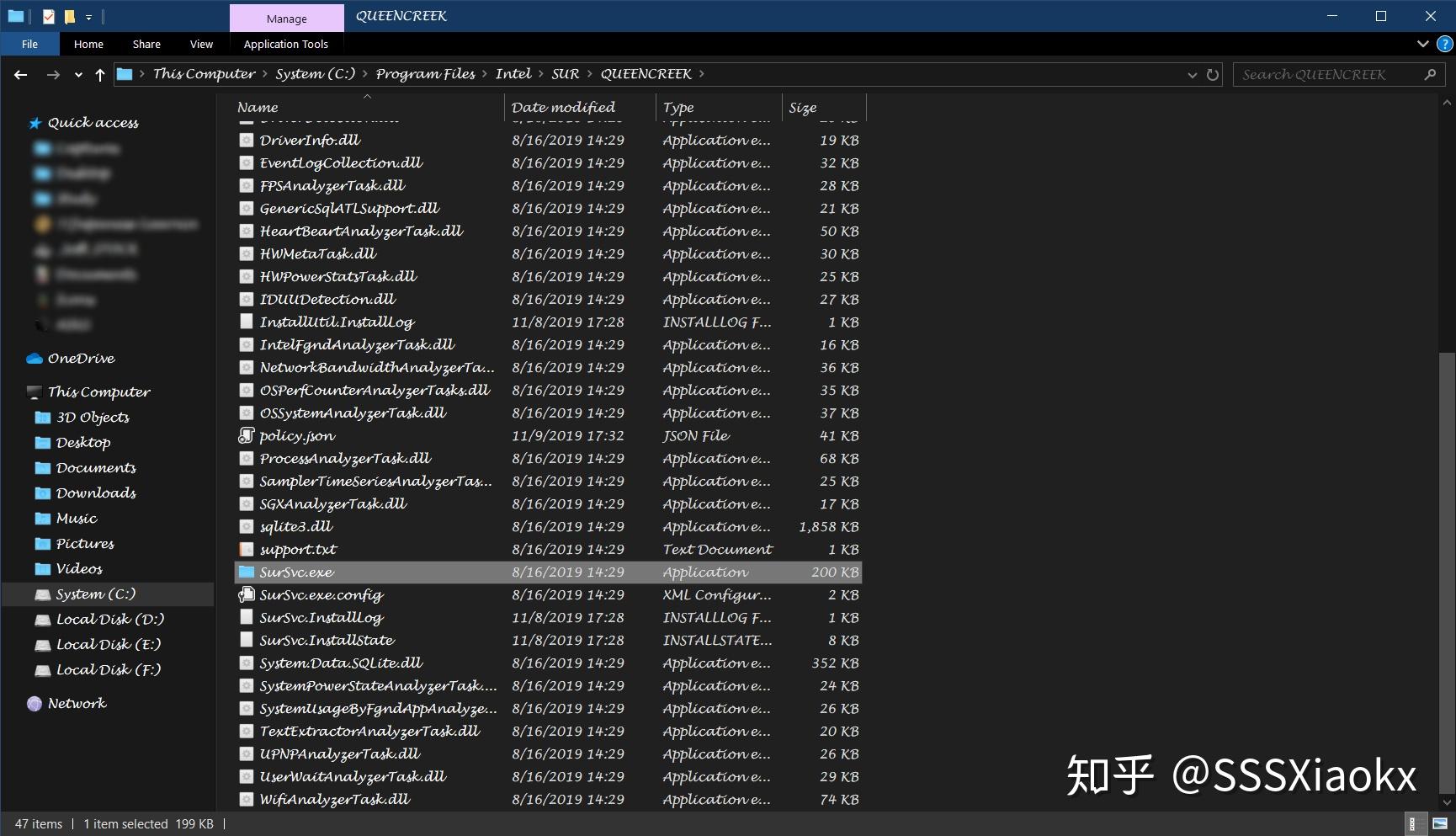Image resolution: width=1456 pixels, height=836 pixels.
Task: Open the address bar history dropdown
Action: coord(1192,74)
